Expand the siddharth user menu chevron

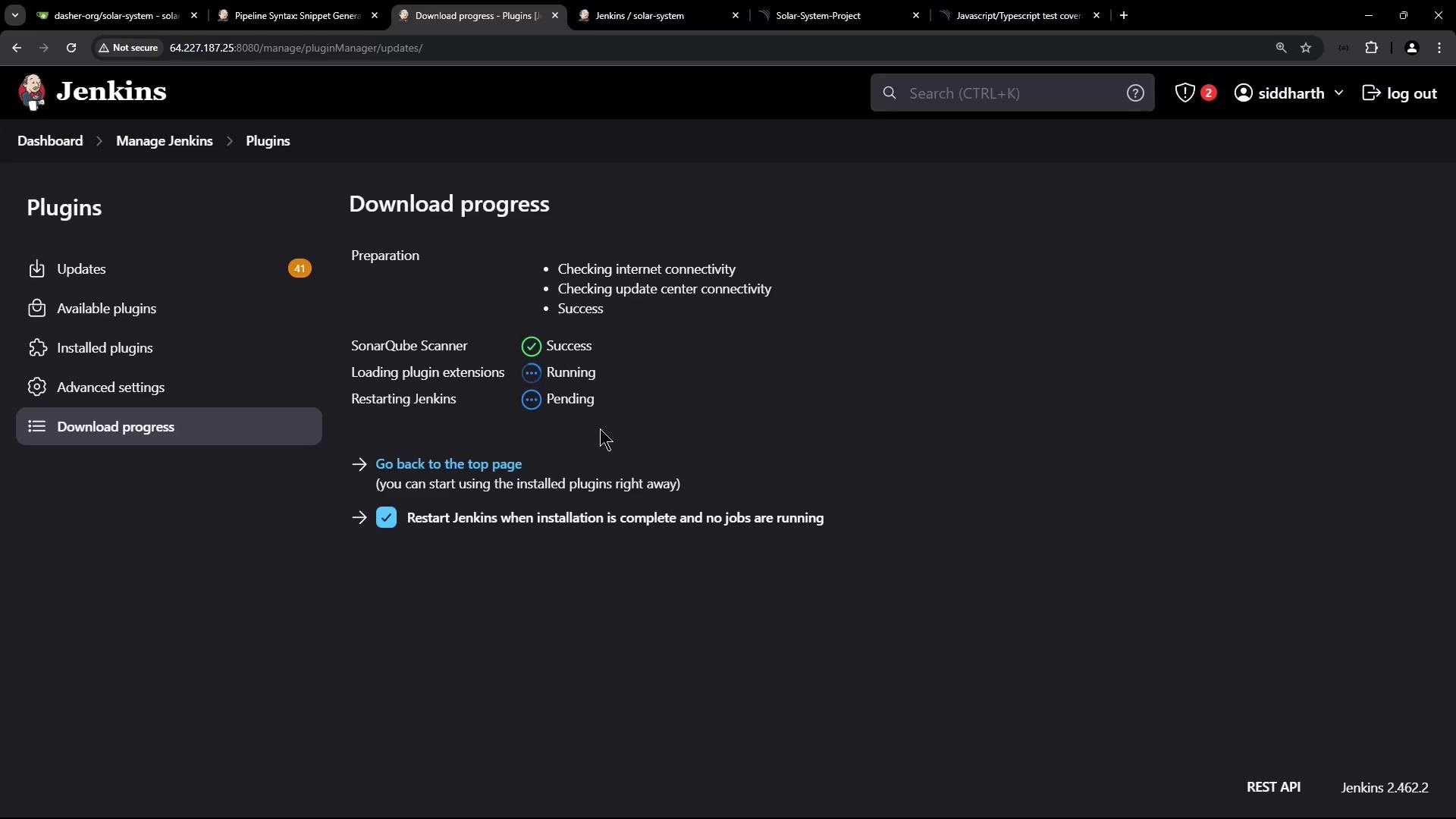coord(1338,93)
